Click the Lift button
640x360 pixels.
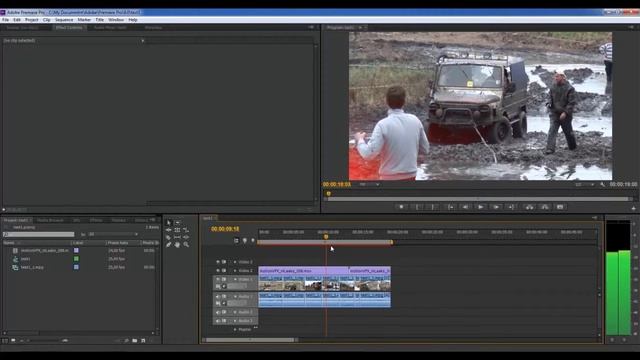tap(529, 207)
